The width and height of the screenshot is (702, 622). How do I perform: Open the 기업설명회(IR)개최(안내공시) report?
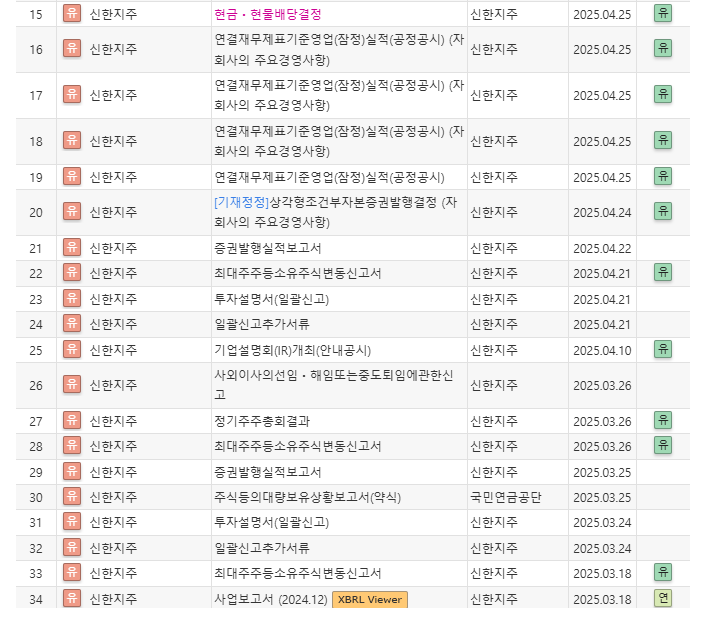coord(292,350)
